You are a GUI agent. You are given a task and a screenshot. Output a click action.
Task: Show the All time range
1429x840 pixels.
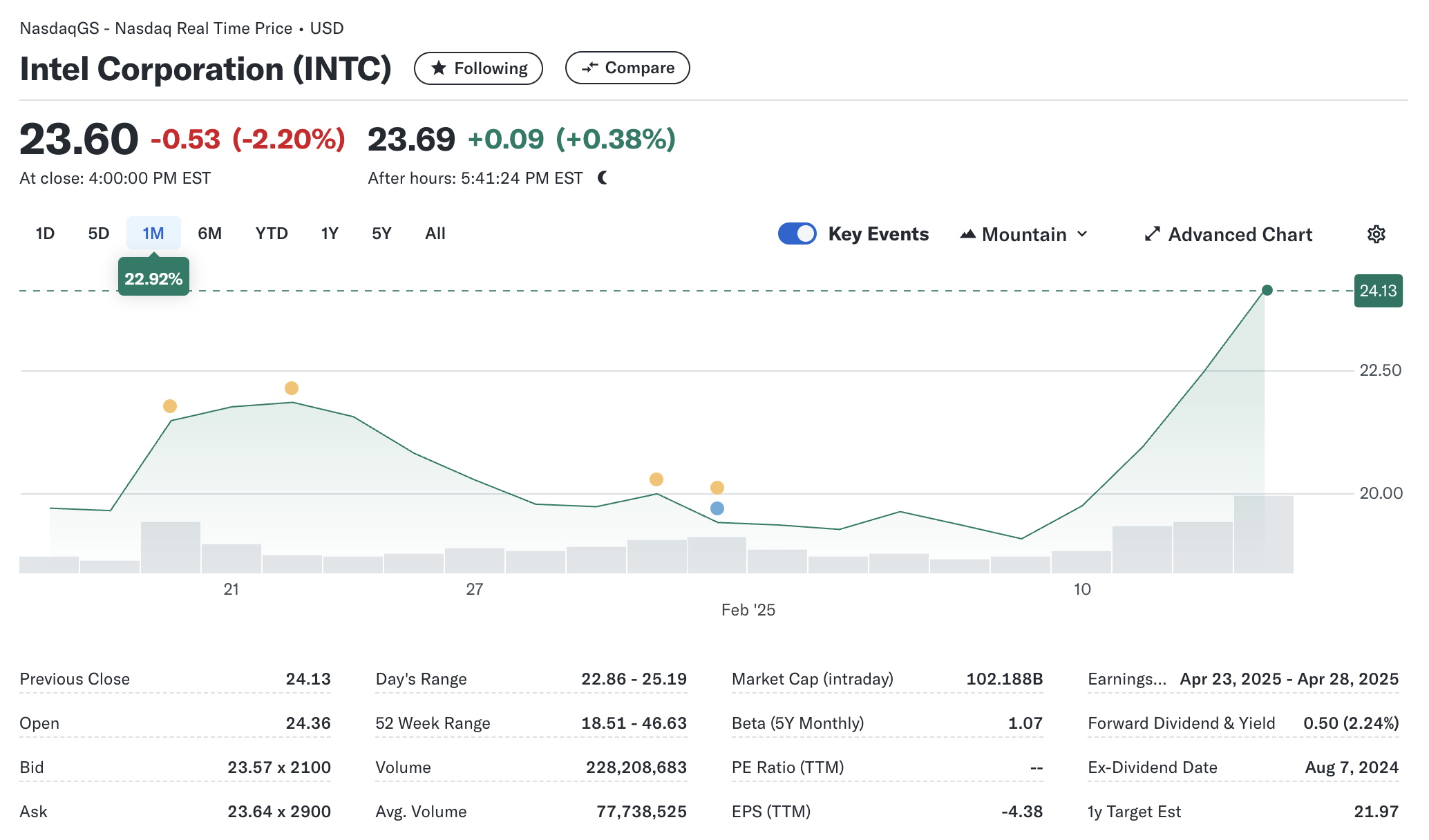click(435, 233)
